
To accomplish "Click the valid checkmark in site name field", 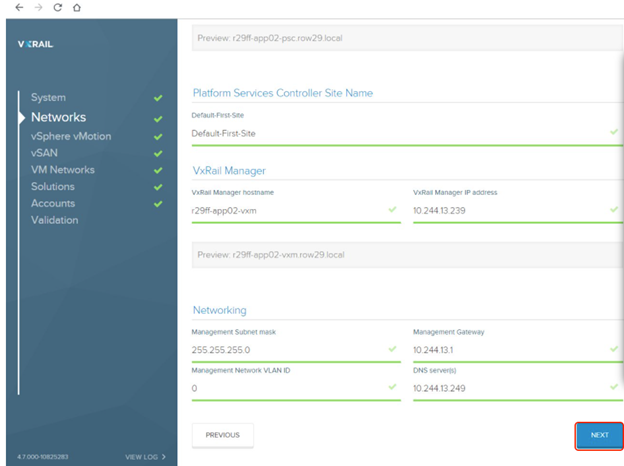I will click(x=614, y=132).
